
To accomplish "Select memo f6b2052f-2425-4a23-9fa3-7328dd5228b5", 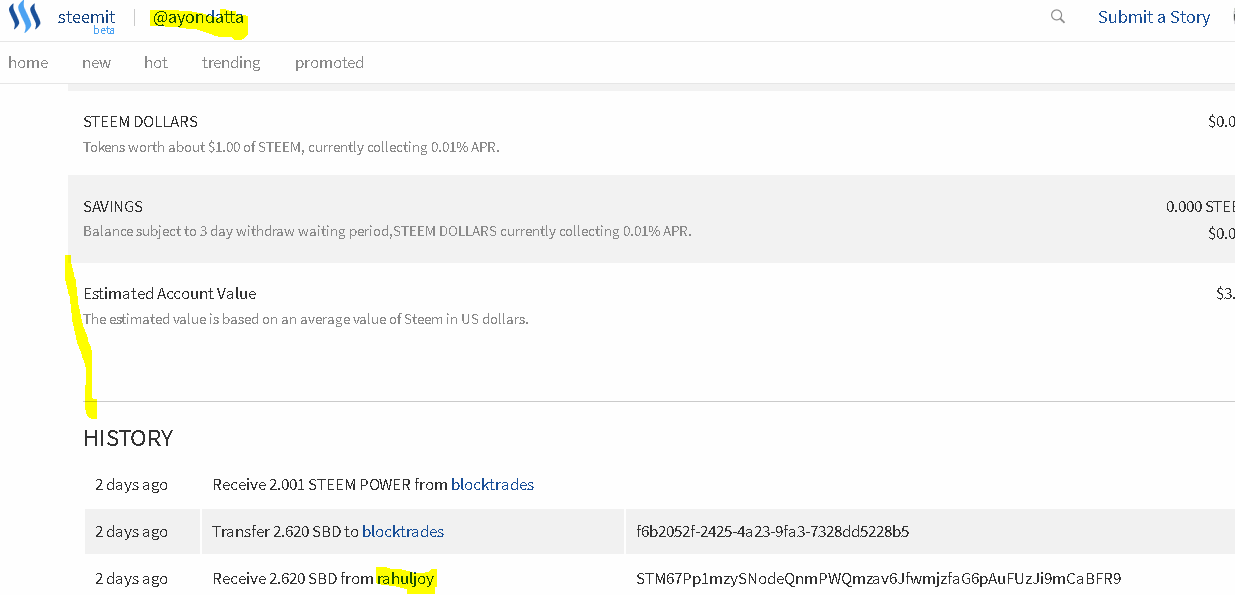I will (x=773, y=532).
